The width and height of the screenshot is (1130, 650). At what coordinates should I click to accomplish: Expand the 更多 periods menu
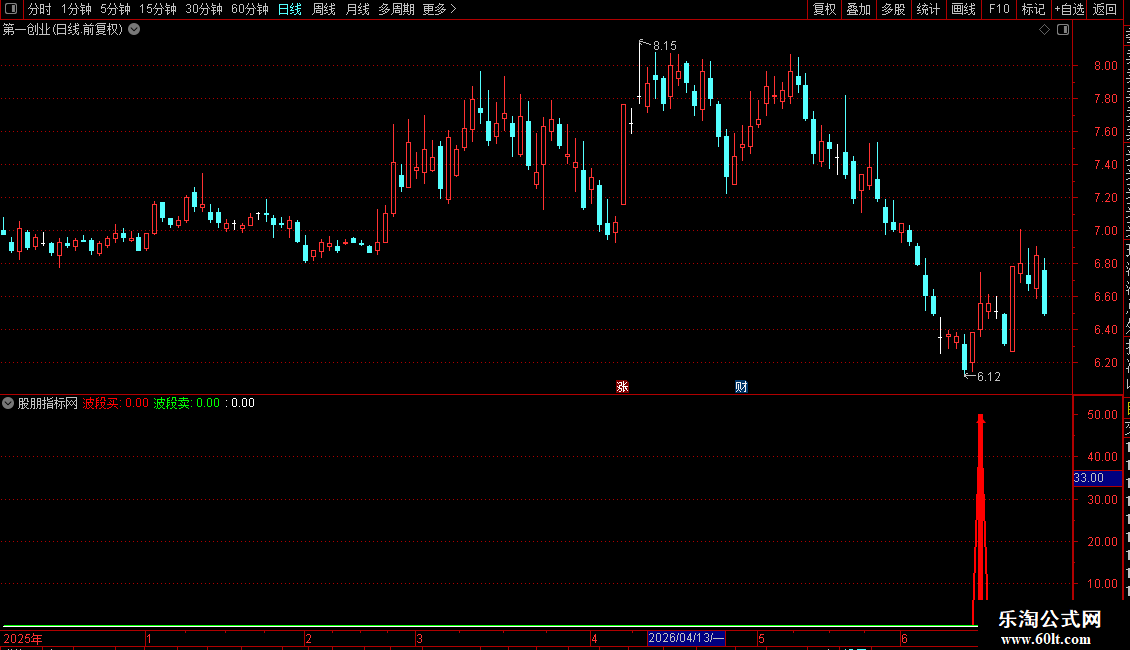pos(439,9)
